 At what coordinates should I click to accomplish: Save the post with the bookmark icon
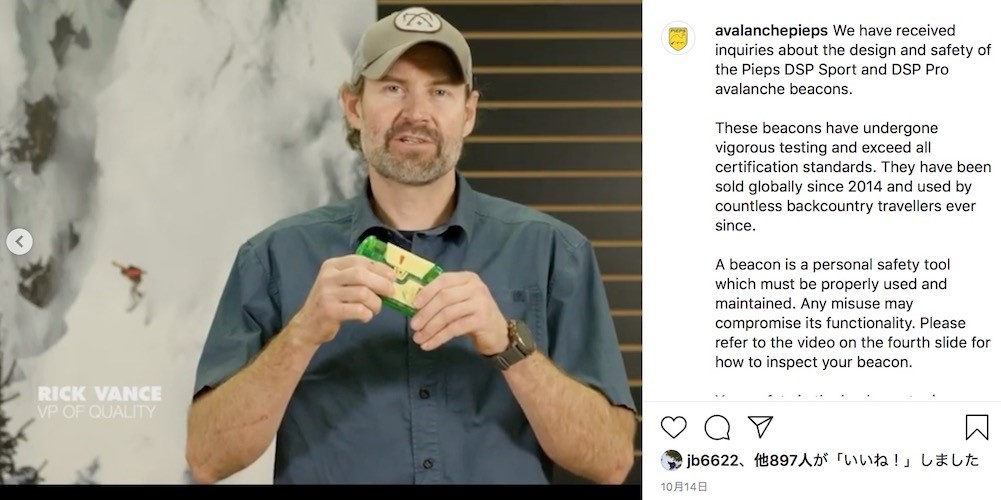977,427
